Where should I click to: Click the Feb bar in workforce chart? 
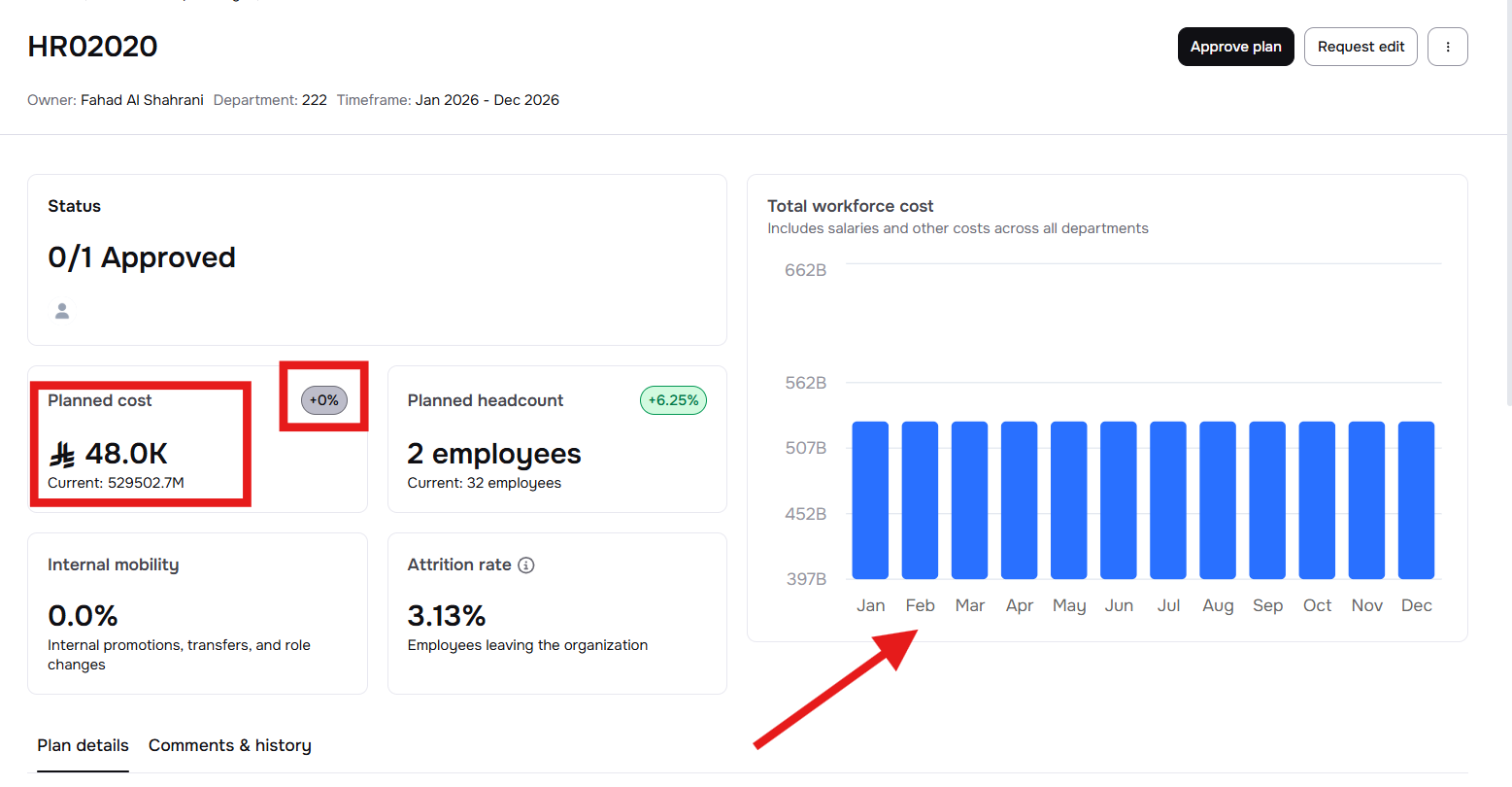click(x=920, y=500)
